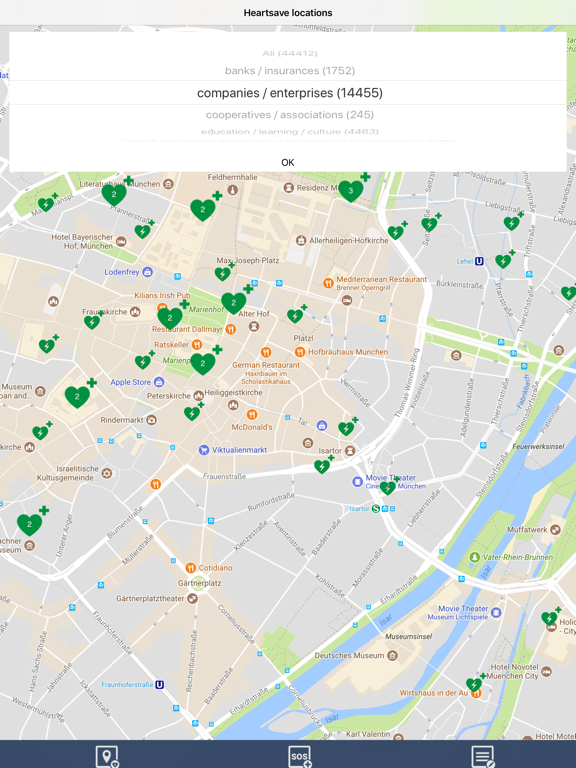Click the 'Kilians Irish Pub' map label
The height and width of the screenshot is (768, 576).
(162, 295)
